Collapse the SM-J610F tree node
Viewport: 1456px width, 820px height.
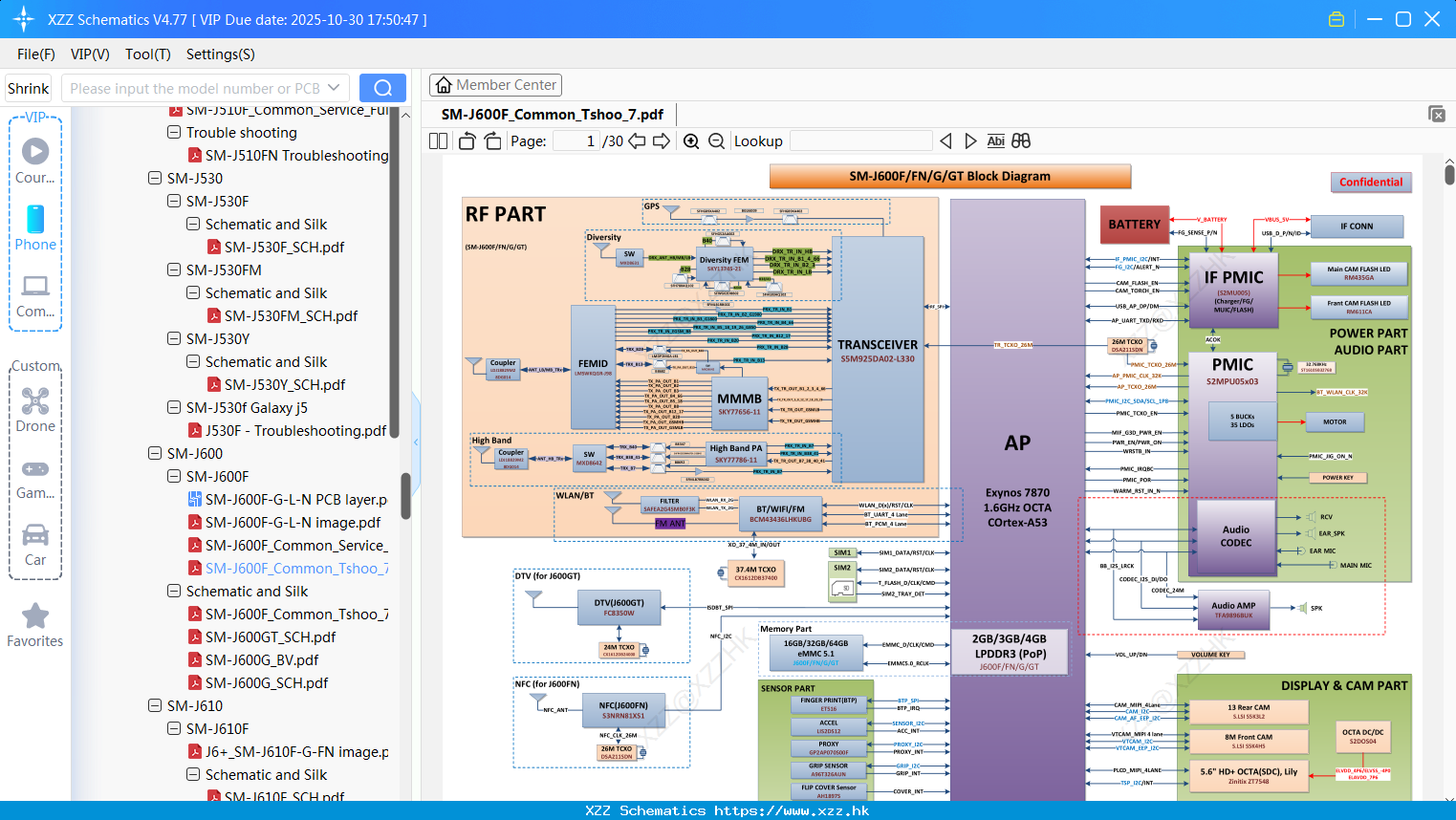tap(174, 728)
